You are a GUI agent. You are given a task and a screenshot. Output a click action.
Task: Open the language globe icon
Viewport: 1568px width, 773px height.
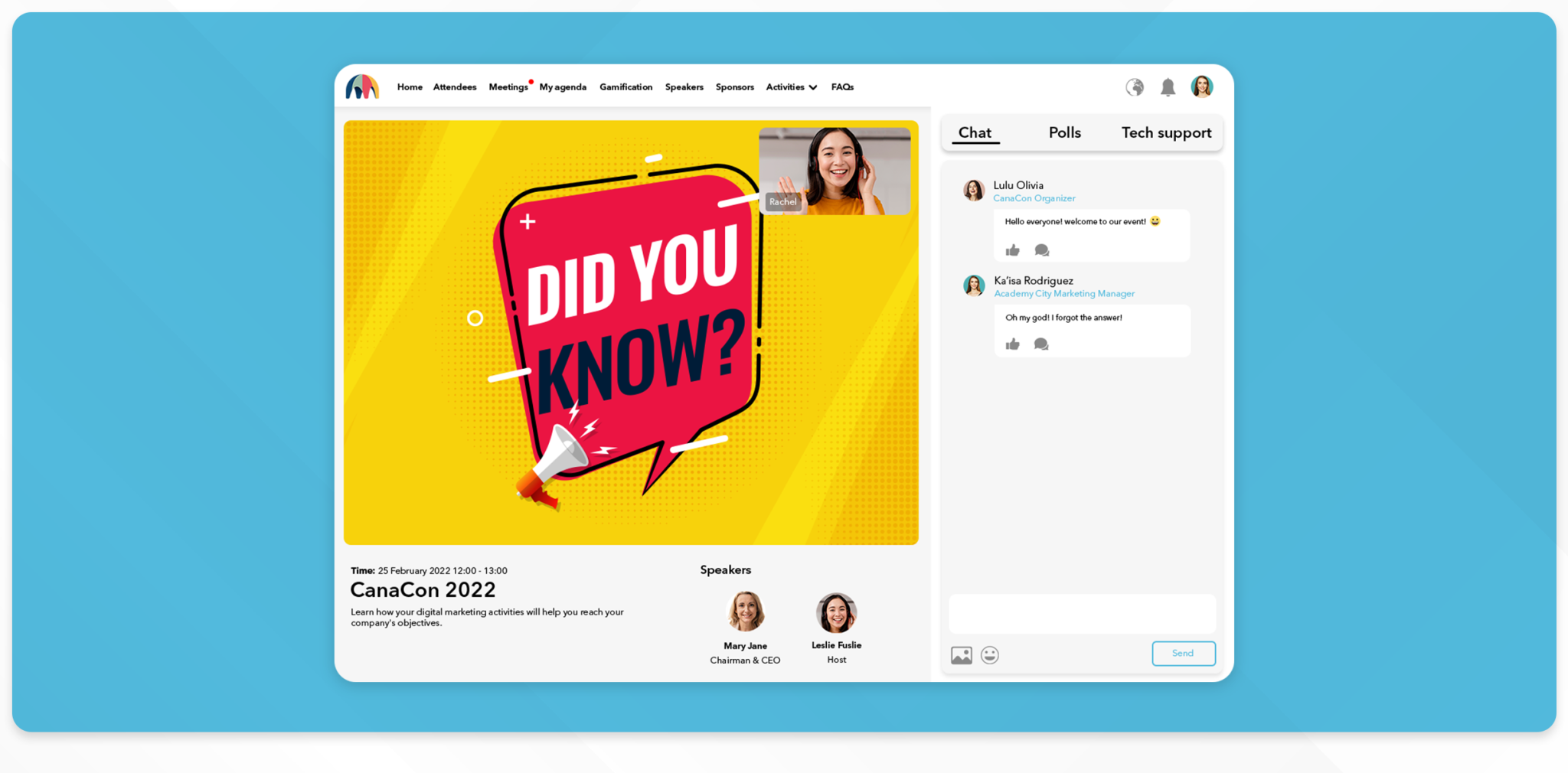click(x=1135, y=87)
